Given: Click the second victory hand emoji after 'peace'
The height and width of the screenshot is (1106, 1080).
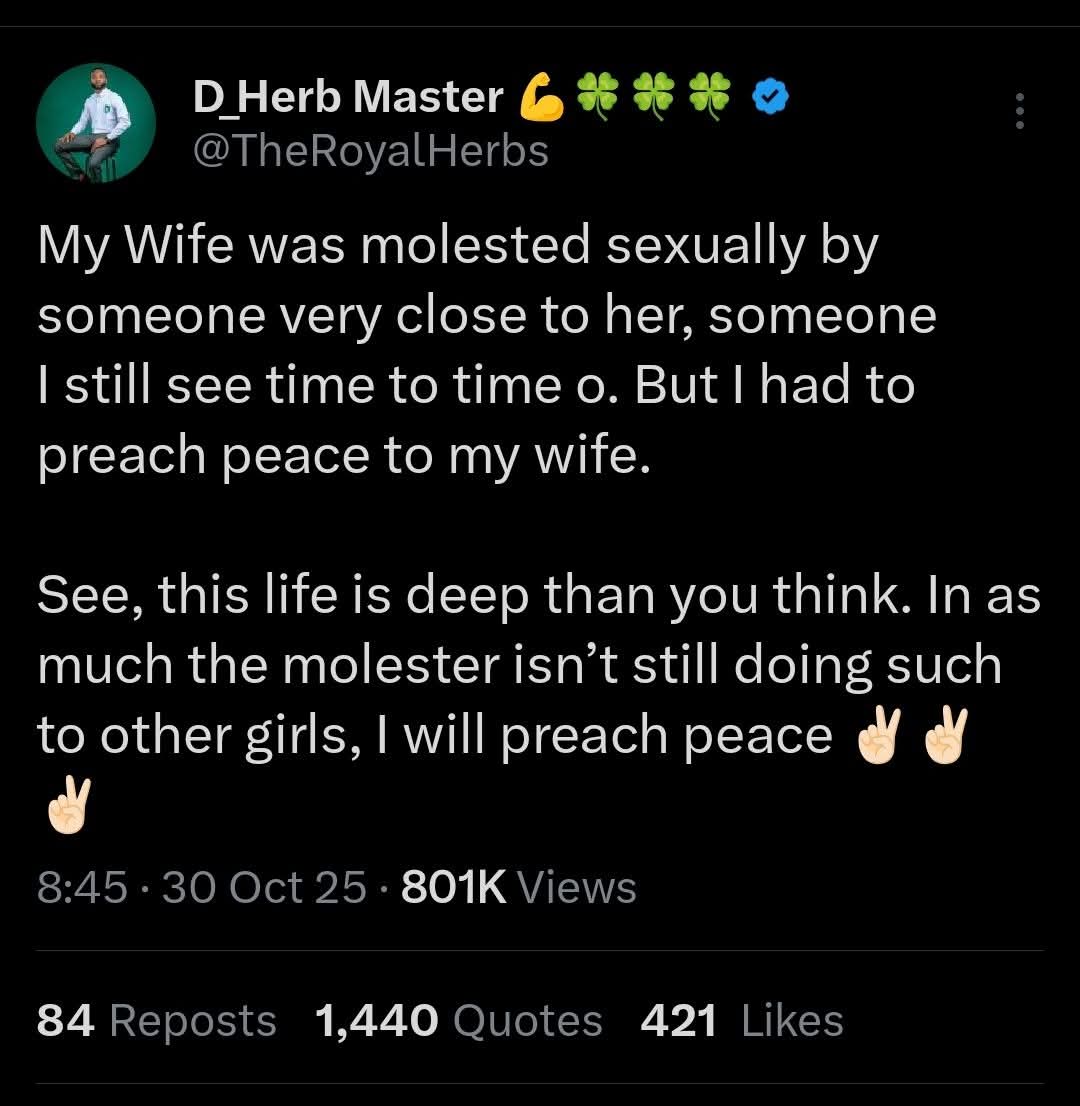Looking at the screenshot, I should pyautogui.click(x=944, y=737).
